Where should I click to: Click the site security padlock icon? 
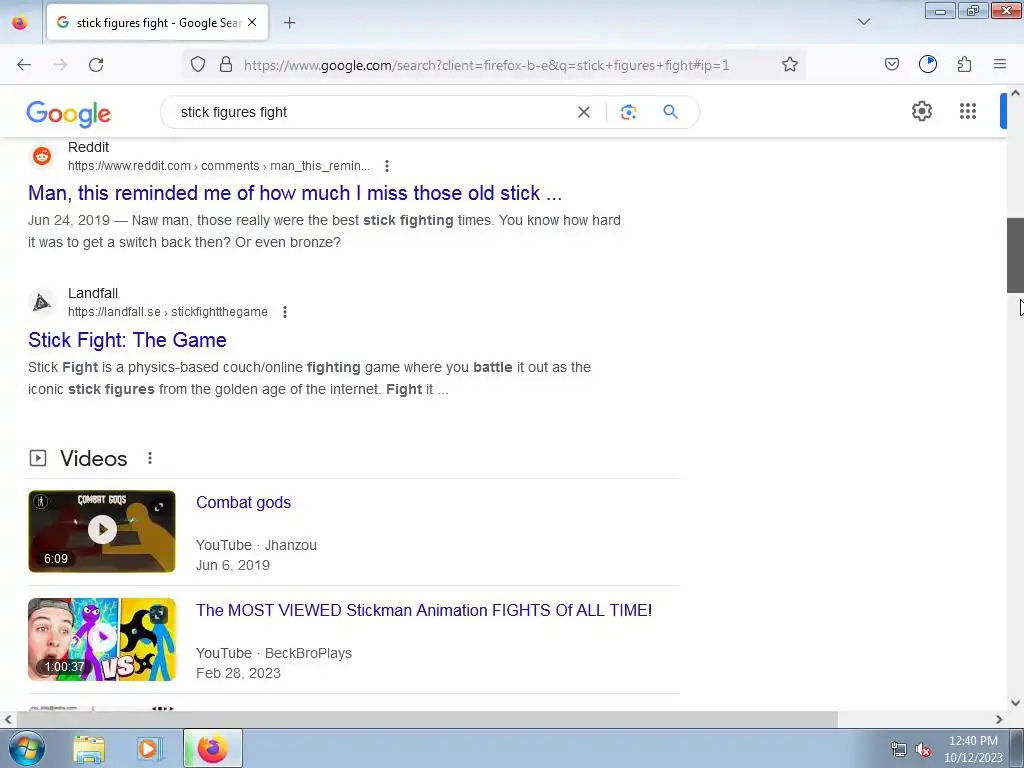[x=226, y=65]
